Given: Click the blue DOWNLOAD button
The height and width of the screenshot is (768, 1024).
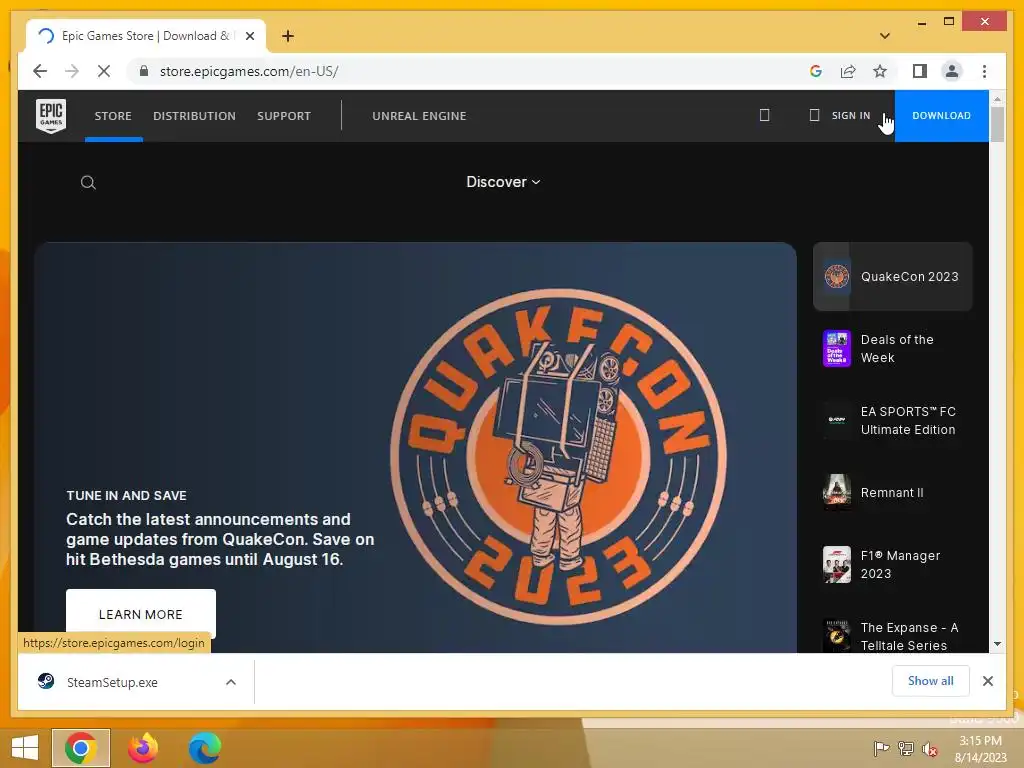Looking at the screenshot, I should pyautogui.click(x=941, y=116).
